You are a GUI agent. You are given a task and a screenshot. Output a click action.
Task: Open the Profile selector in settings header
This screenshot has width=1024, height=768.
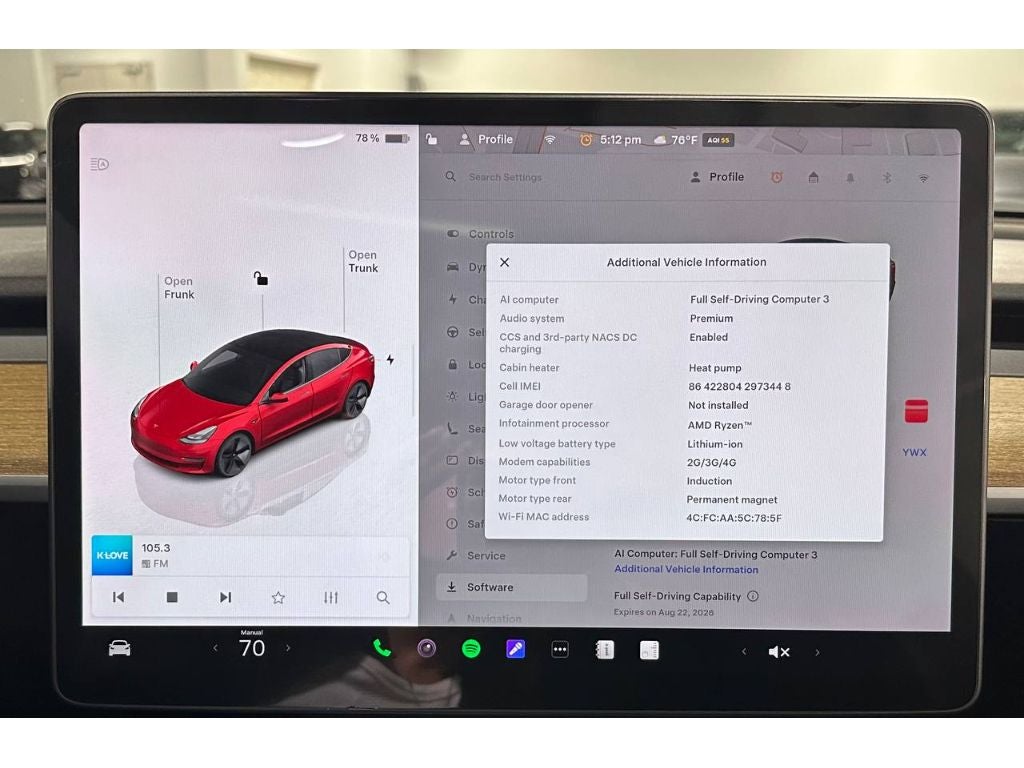point(717,177)
